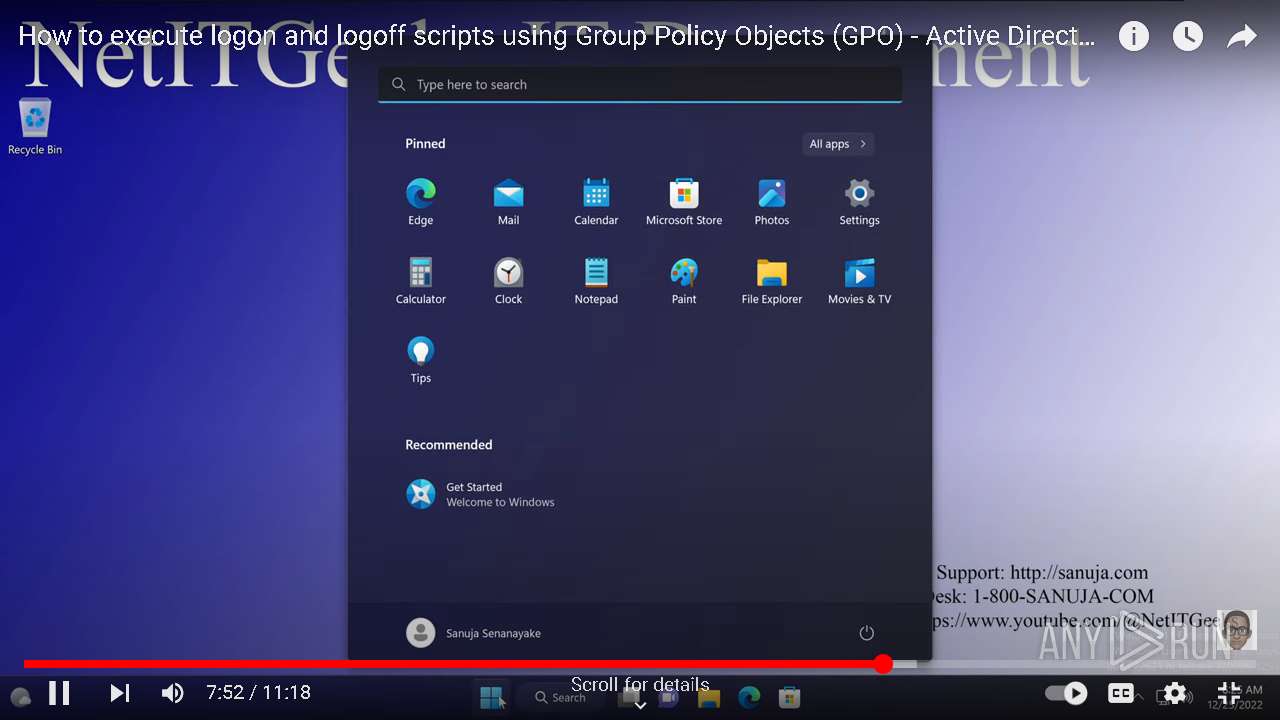The image size is (1280, 720).
Task: Click the Windows Start button on taskbar
Action: (x=491, y=697)
